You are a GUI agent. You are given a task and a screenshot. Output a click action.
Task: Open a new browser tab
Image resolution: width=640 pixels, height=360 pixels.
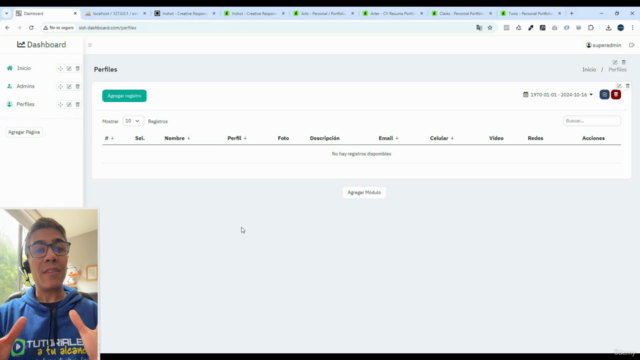(x=571, y=13)
